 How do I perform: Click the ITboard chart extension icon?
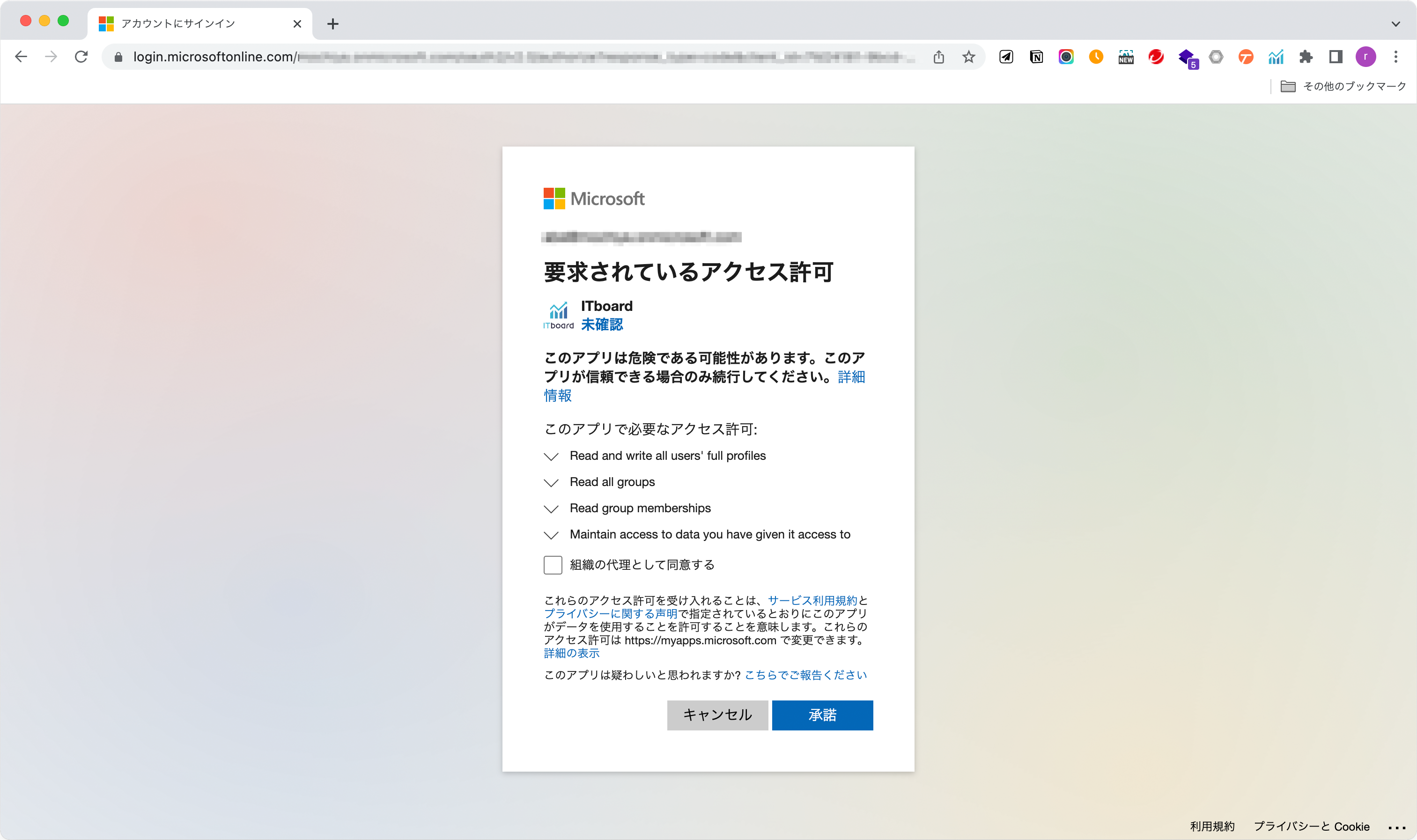[x=1276, y=57]
